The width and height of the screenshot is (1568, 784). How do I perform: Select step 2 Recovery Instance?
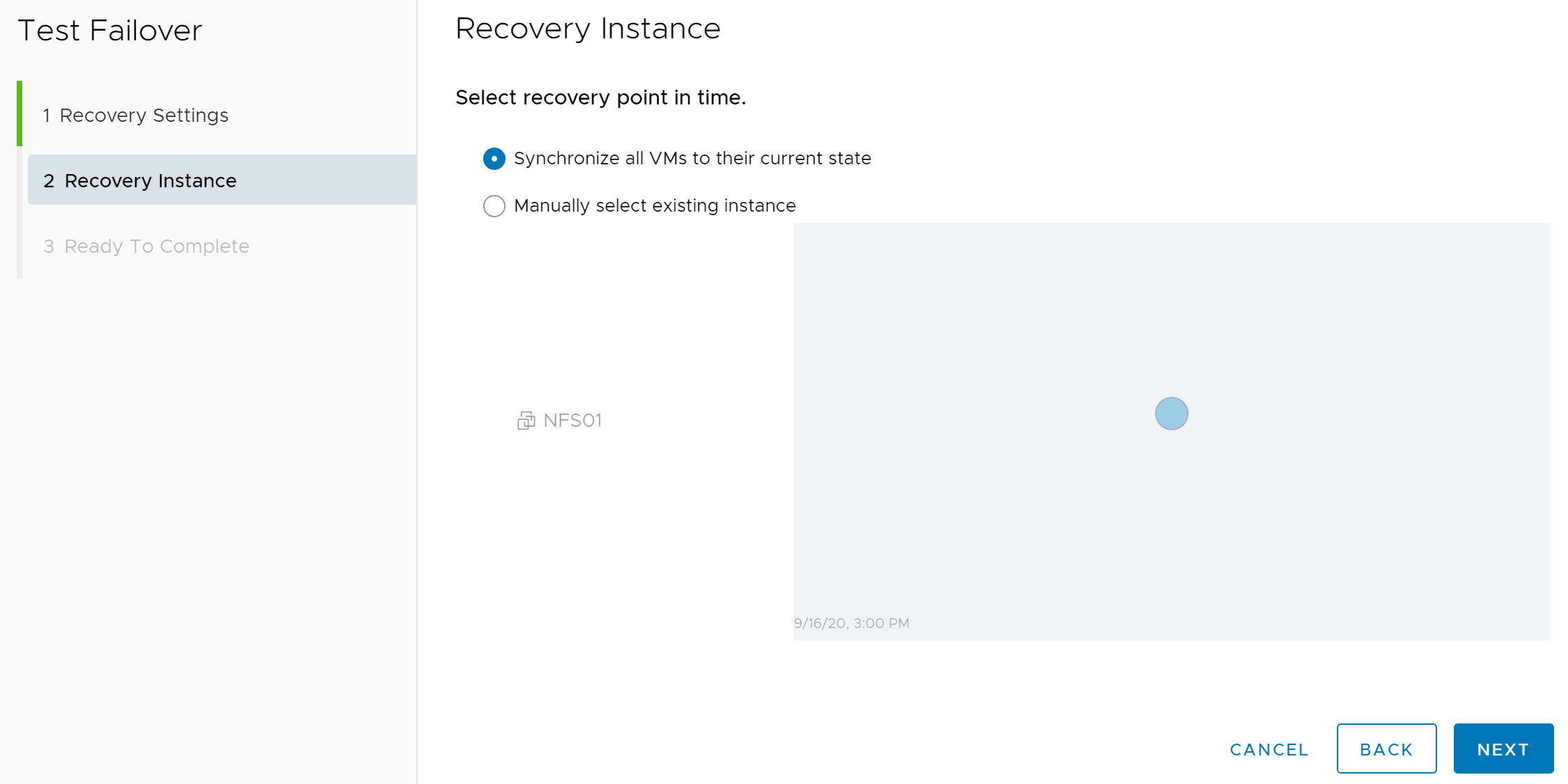tap(222, 180)
